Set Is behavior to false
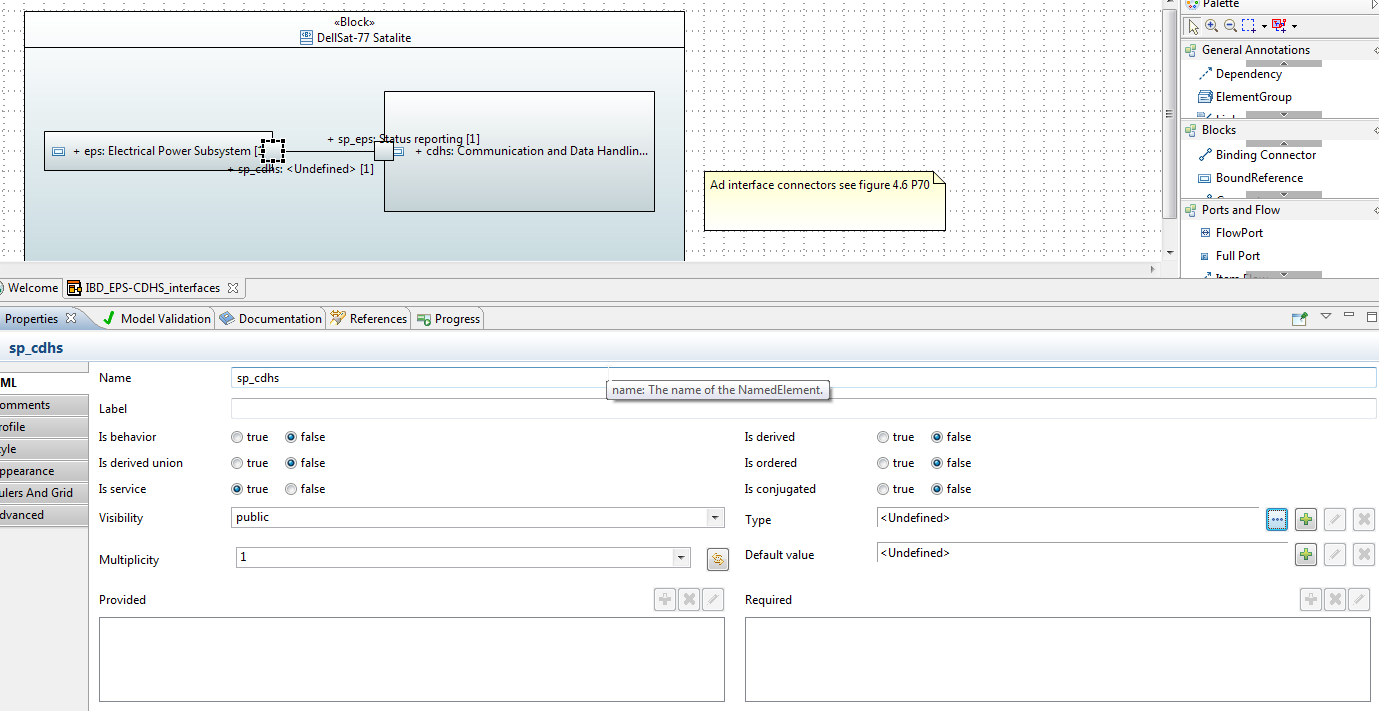Image resolution: width=1379 pixels, height=711 pixels. [x=291, y=437]
